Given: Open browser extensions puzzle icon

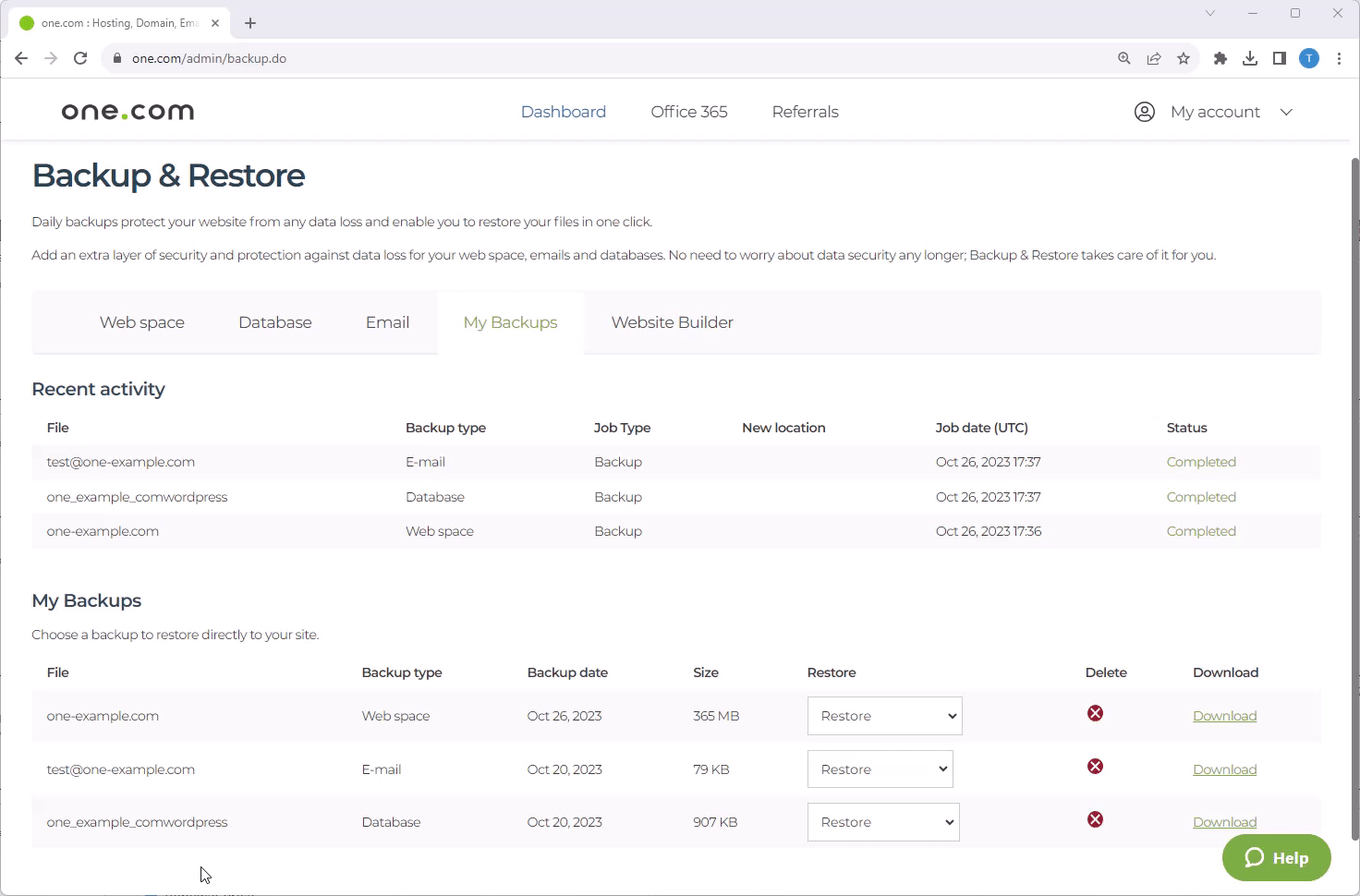Looking at the screenshot, I should tap(1220, 58).
